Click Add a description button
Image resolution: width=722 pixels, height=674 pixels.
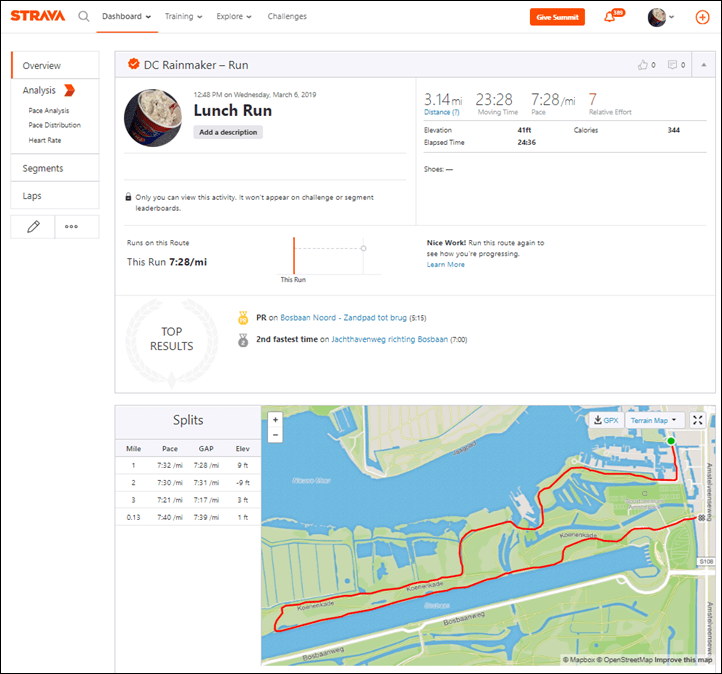tap(228, 132)
